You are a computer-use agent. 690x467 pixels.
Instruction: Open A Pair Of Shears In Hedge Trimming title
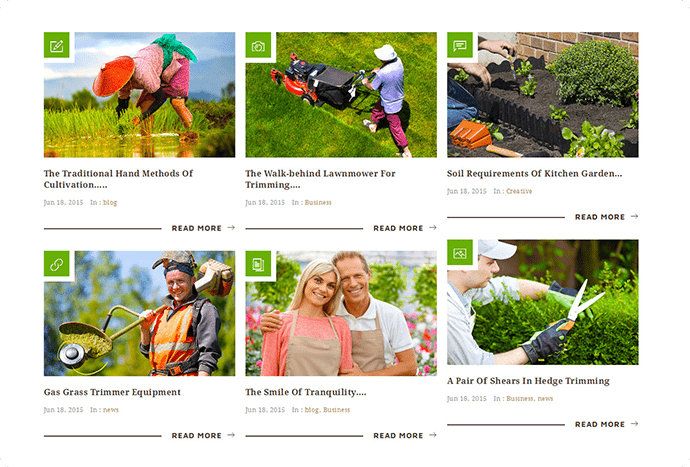point(528,381)
